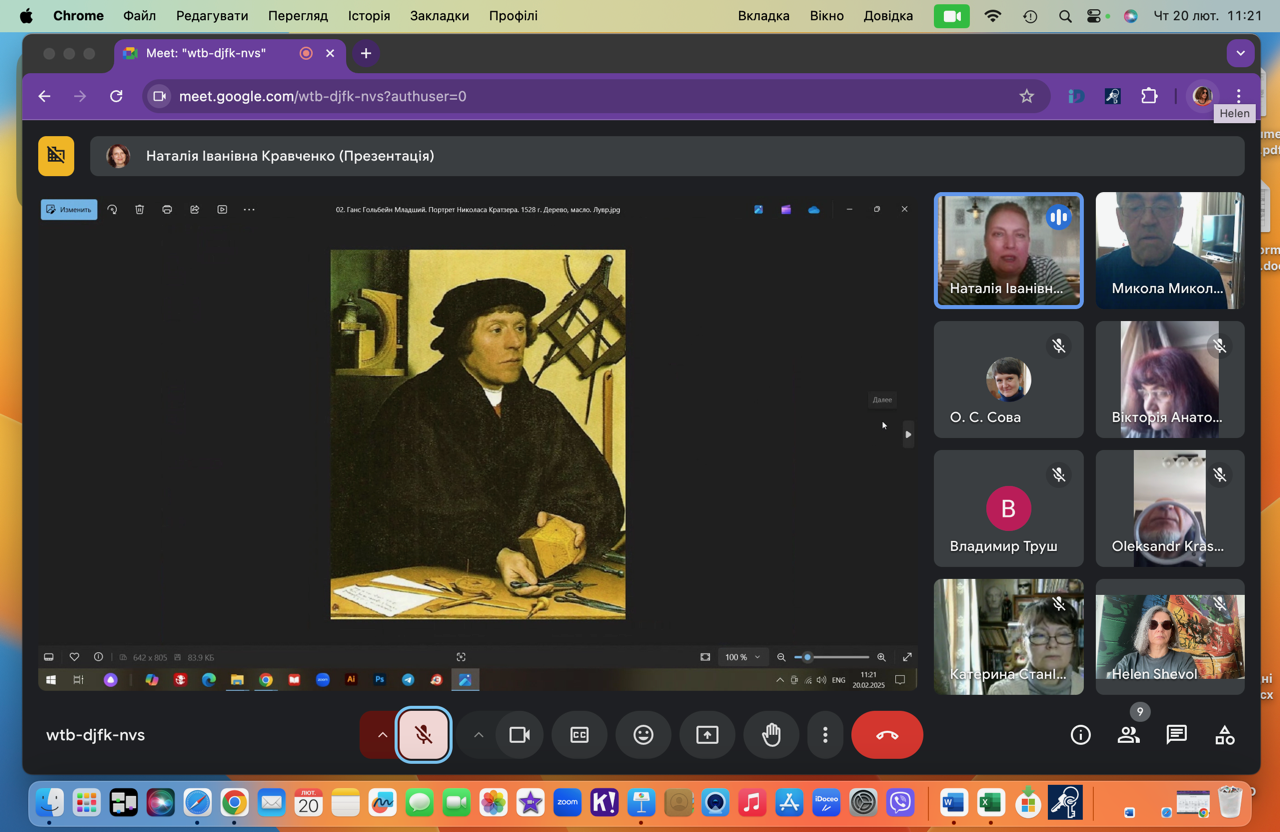
Task: Open Google Chrome from the Dock
Action: [x=234, y=802]
